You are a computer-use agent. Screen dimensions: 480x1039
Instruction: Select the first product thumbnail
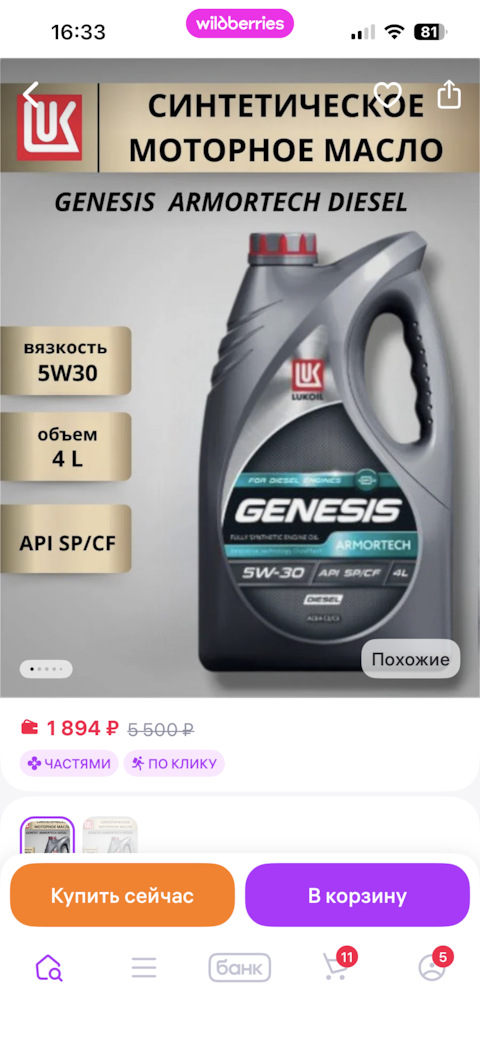tap(48, 836)
